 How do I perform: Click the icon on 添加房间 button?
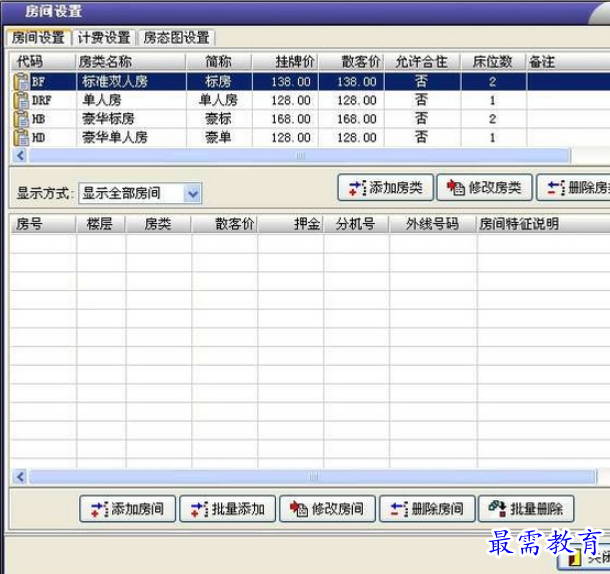click(99, 509)
